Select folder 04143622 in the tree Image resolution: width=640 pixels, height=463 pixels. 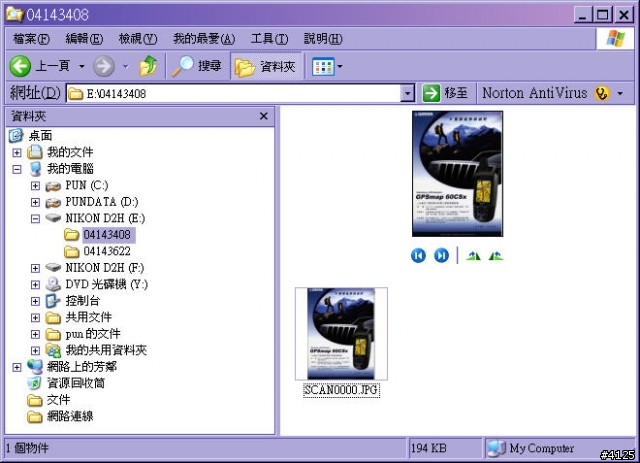[107, 251]
